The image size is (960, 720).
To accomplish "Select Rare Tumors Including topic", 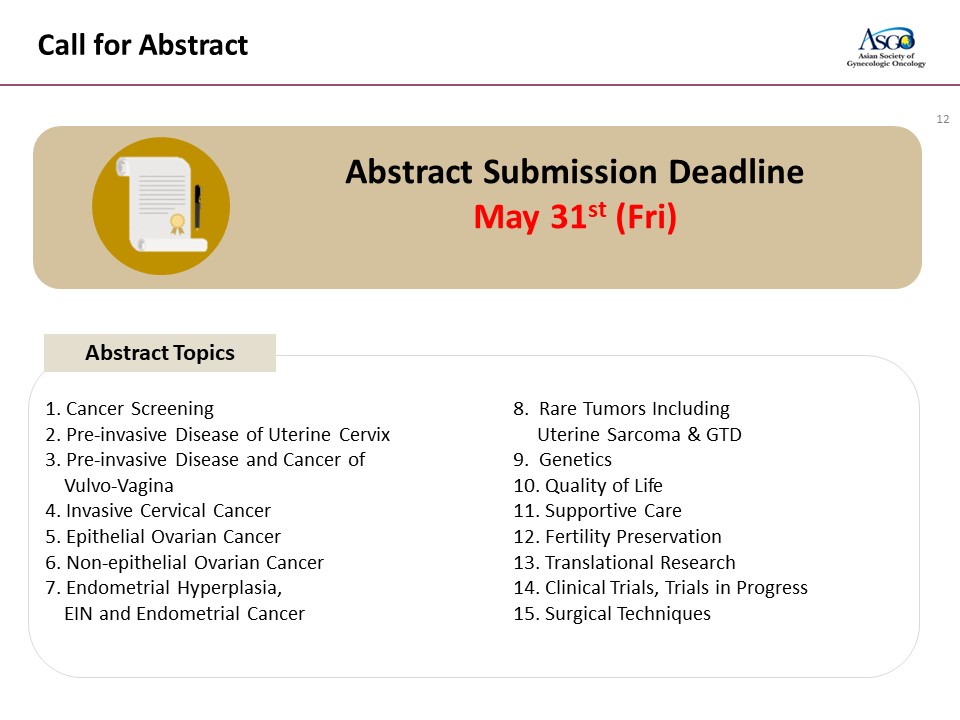I will 621,408.
